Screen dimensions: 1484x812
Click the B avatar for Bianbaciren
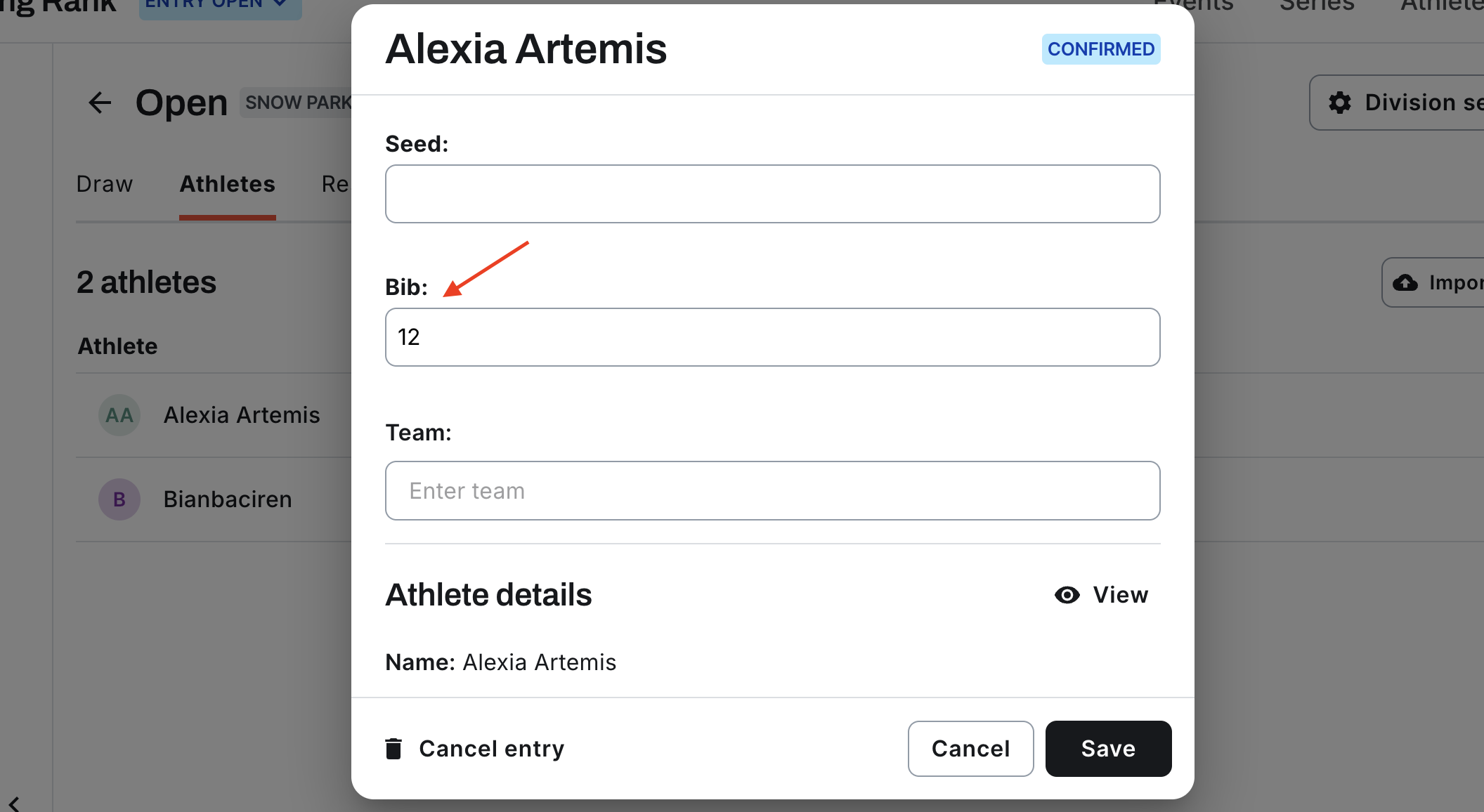[119, 499]
